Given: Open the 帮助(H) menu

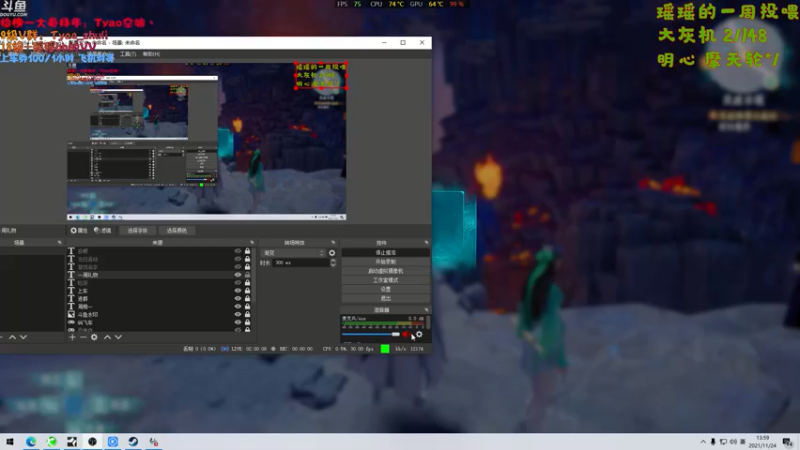Looking at the screenshot, I should coord(151,54).
